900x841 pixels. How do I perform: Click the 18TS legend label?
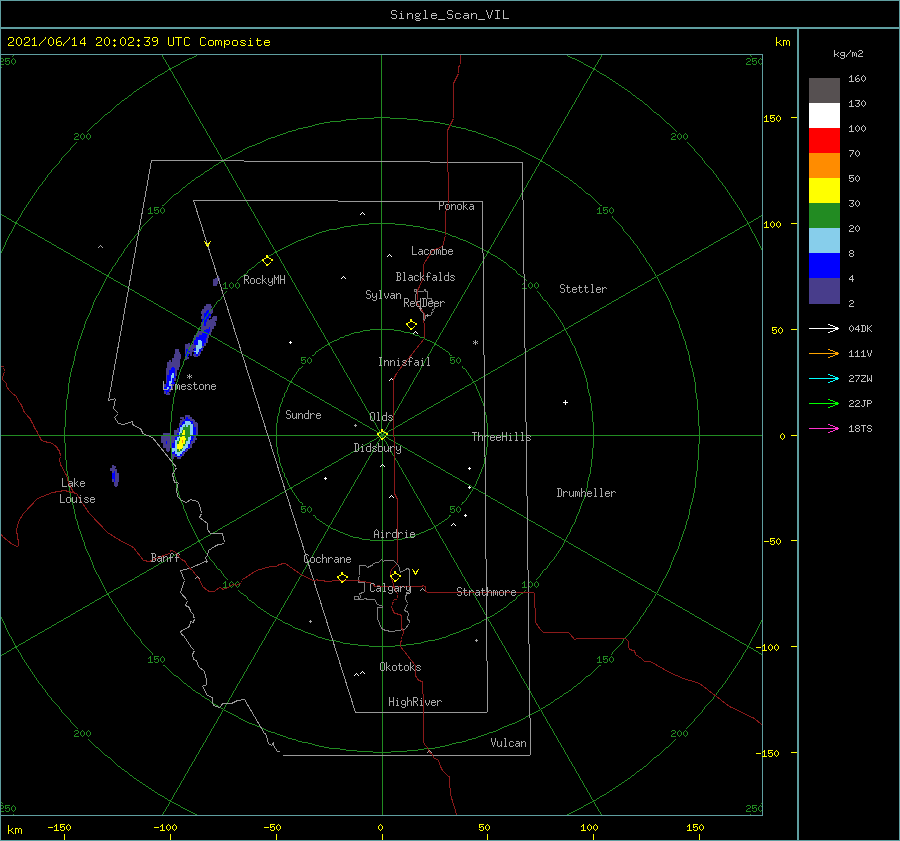tap(860, 429)
